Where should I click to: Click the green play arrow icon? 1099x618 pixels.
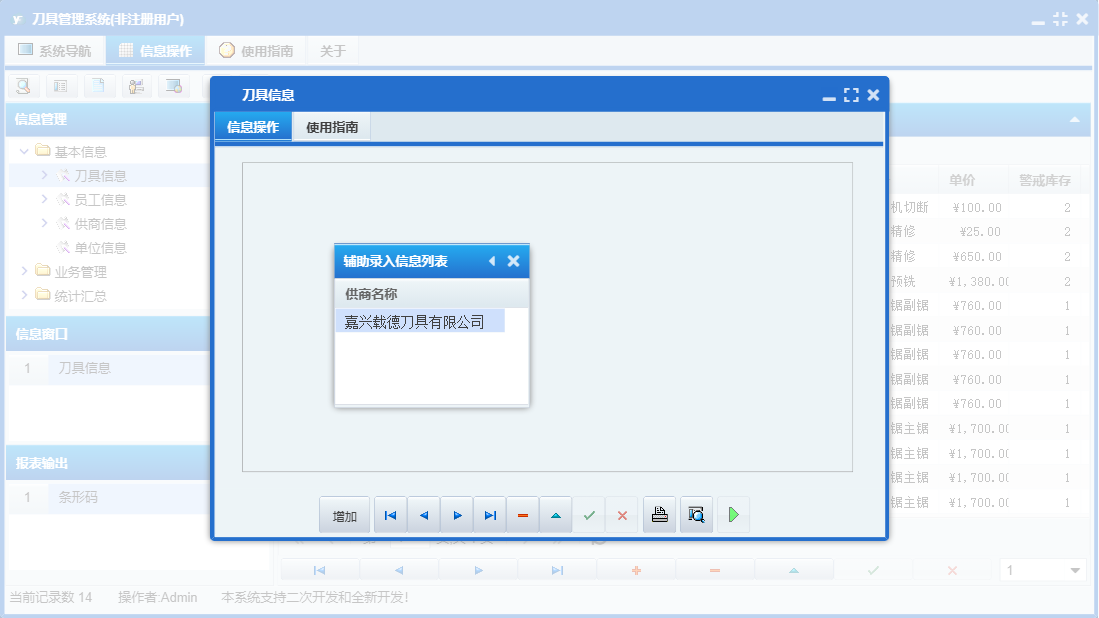(733, 516)
